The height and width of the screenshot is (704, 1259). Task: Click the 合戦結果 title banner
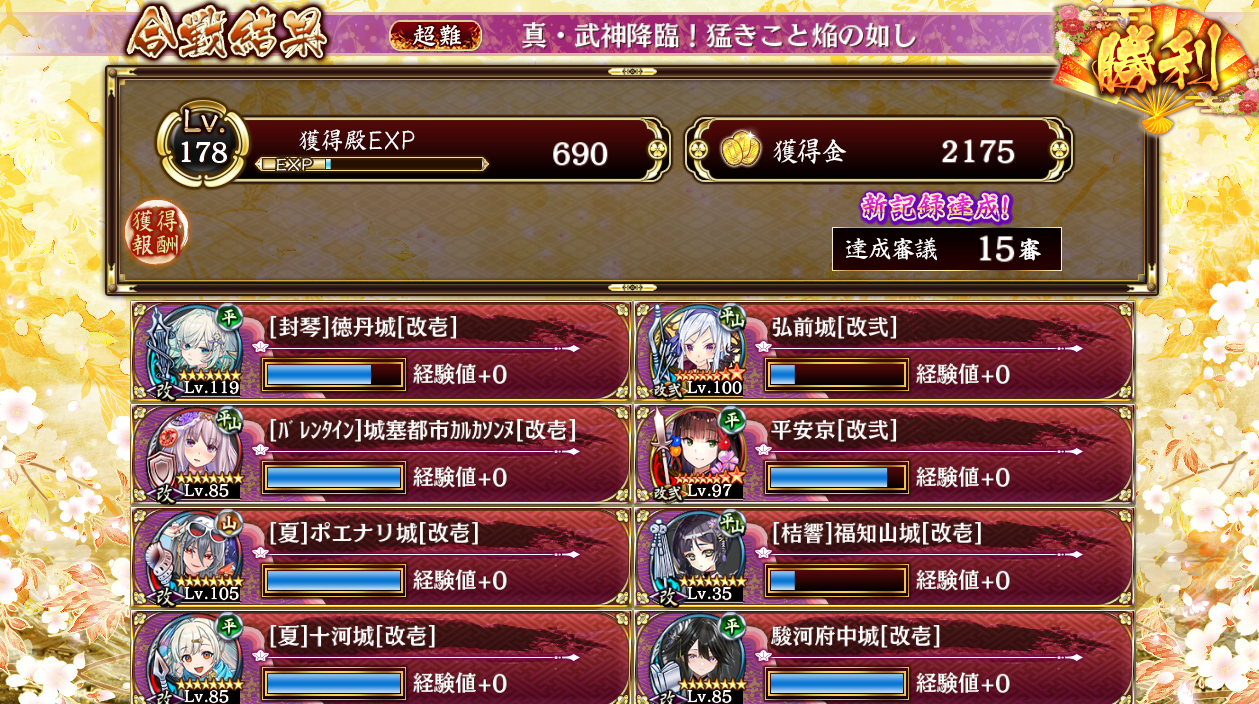(x=226, y=34)
